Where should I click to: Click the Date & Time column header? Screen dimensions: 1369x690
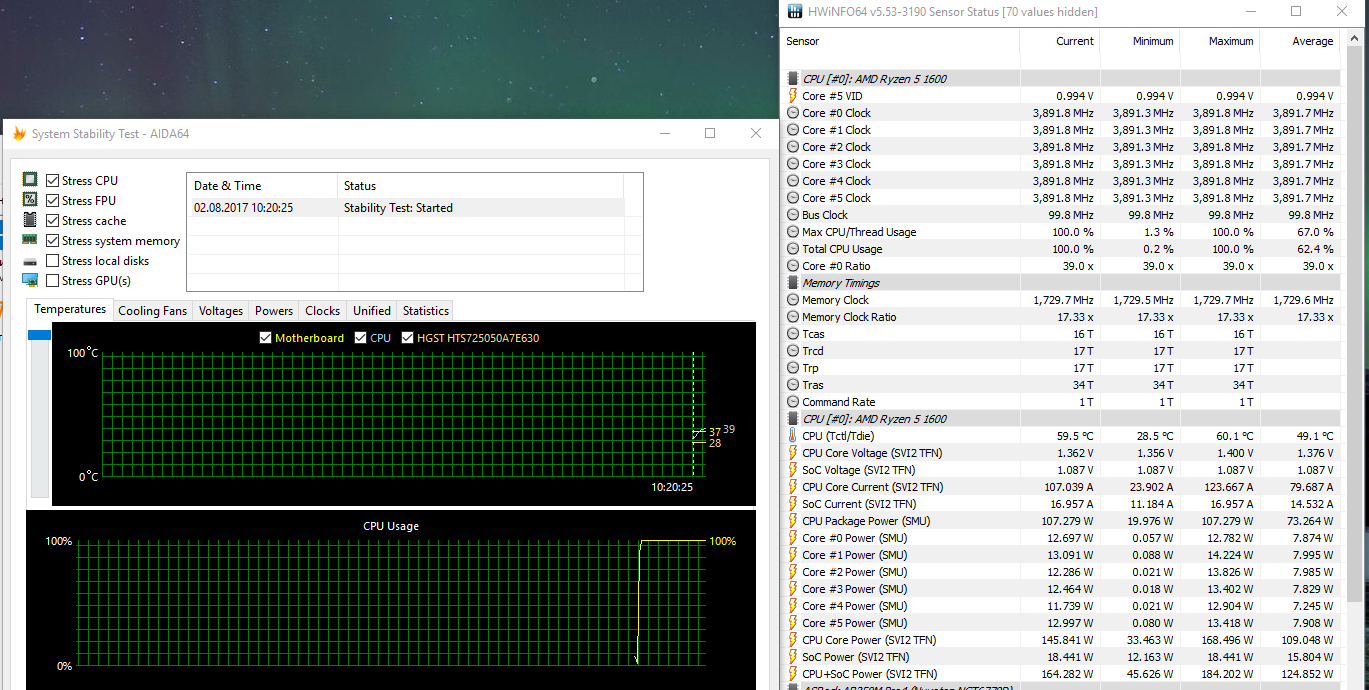pos(262,186)
